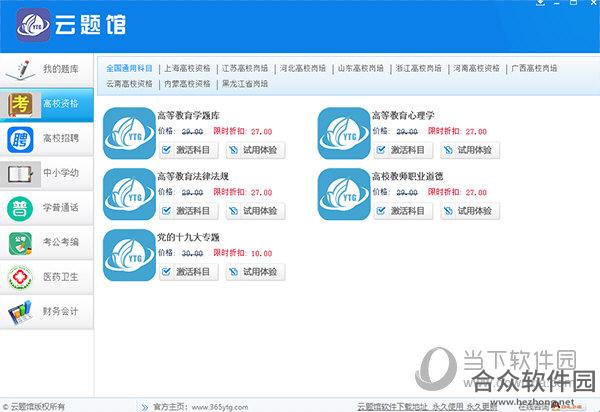Click the 高等教育心理学 YTG thumbnail
Viewport: 600px width, 412px height.
[x=344, y=133]
